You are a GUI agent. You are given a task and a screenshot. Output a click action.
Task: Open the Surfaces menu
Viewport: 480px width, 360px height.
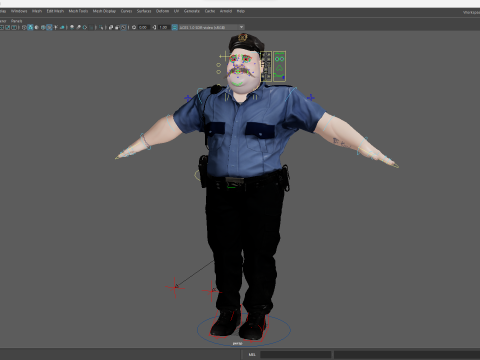[144, 11]
